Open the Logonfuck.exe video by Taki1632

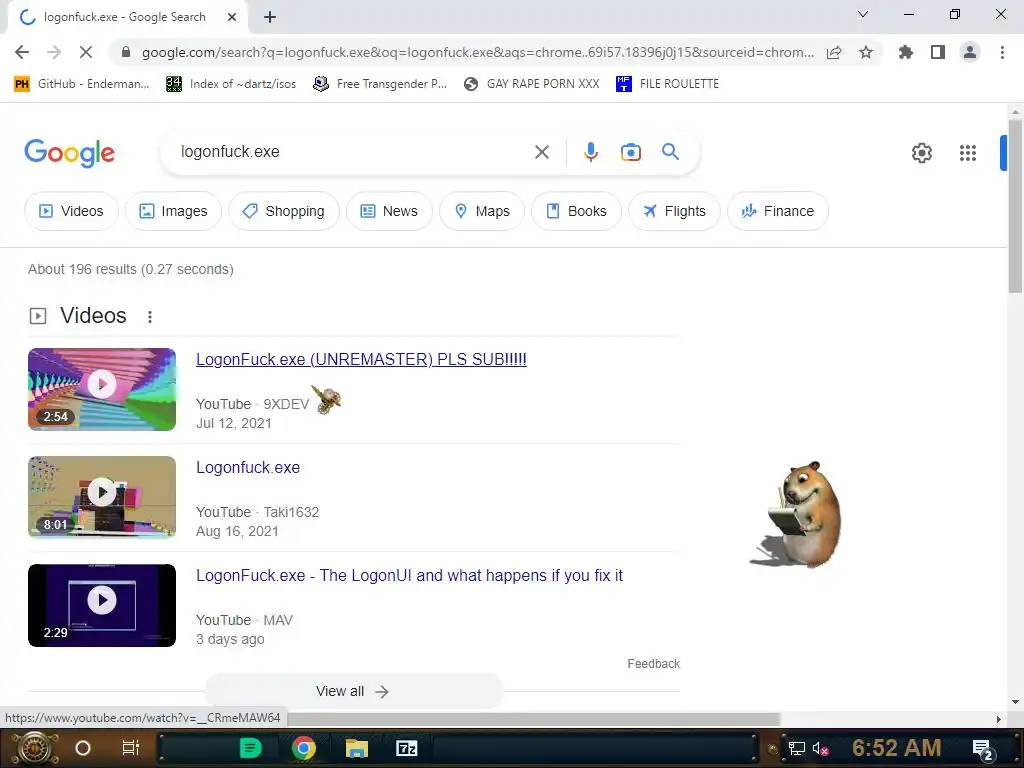coord(248,468)
